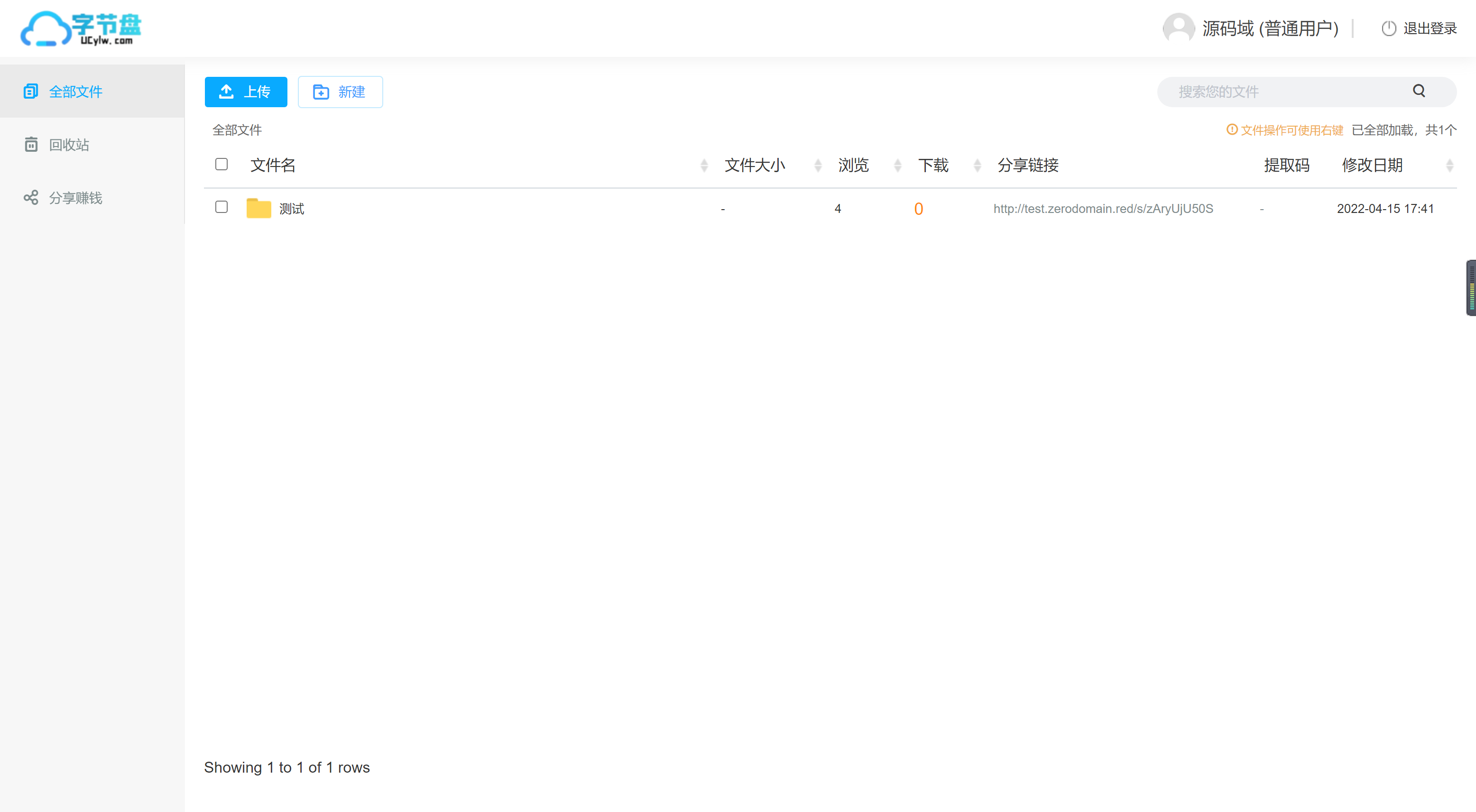Click 退出登录 to log out

click(1430, 28)
